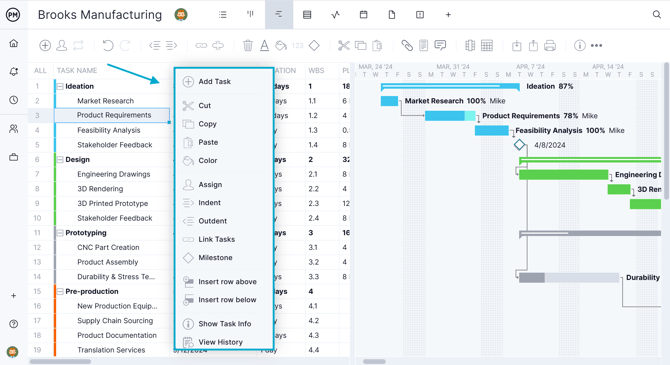Click the fill color bucket icon

(281, 45)
